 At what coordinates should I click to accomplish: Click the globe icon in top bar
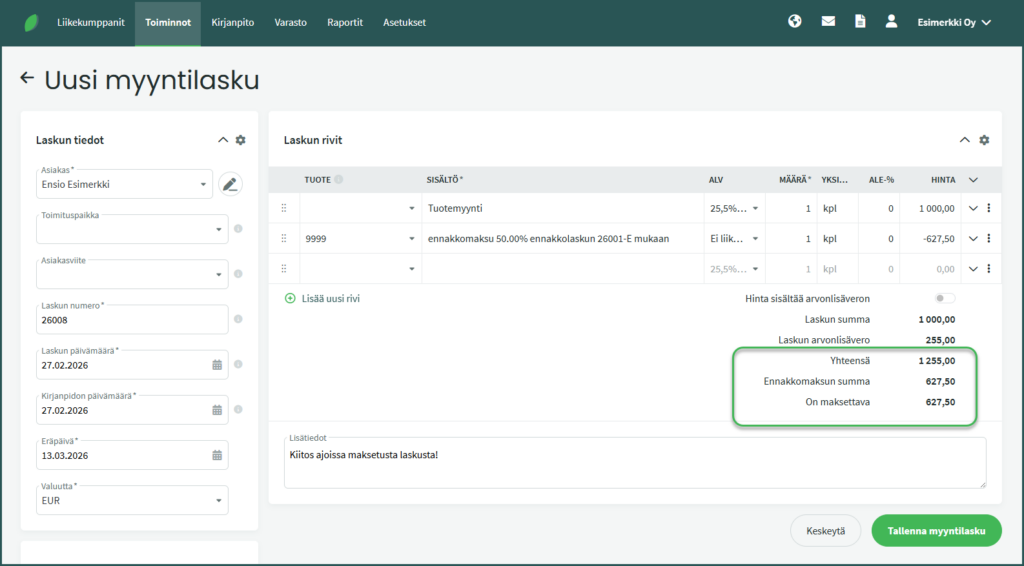coord(794,22)
